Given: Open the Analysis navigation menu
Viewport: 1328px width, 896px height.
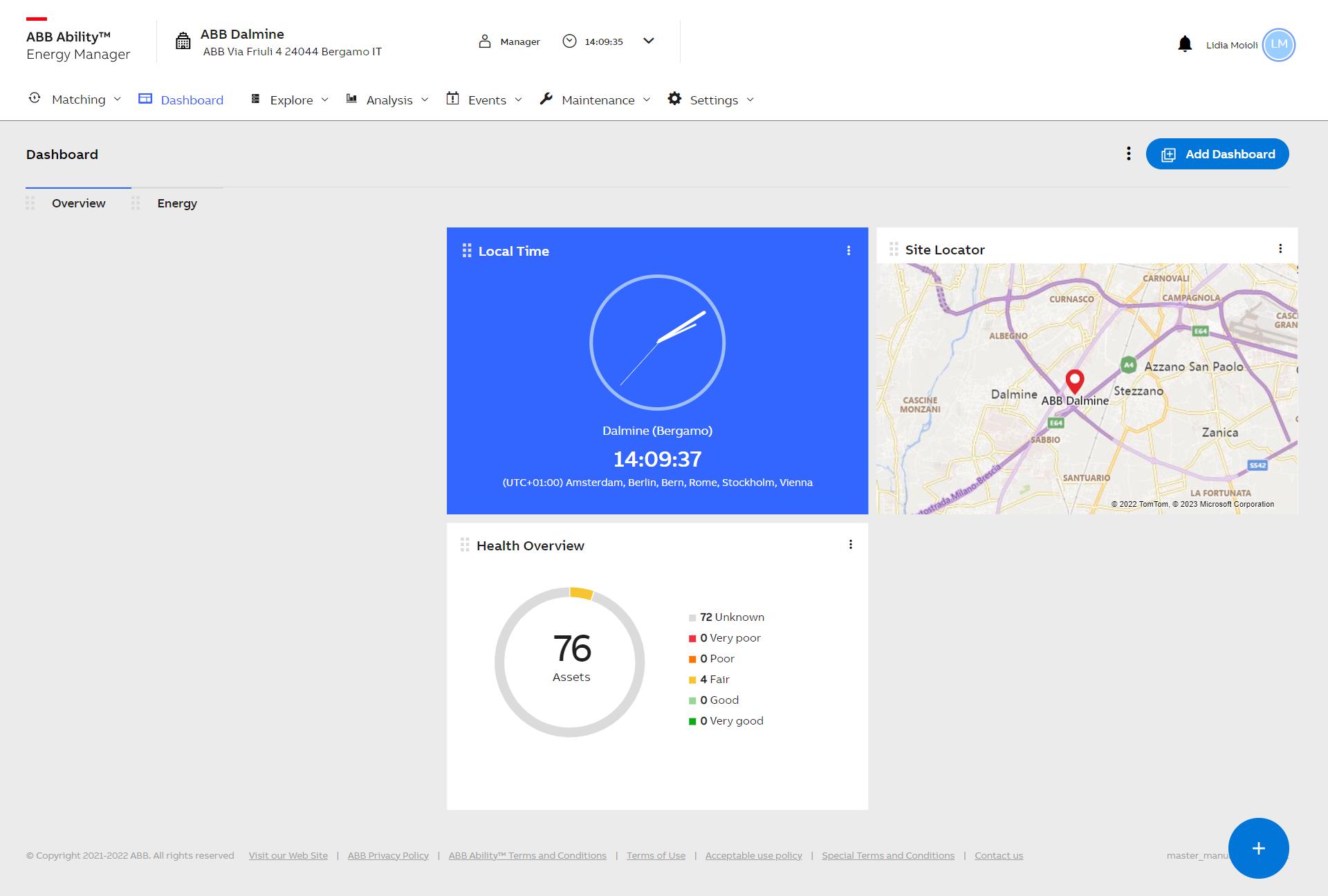Looking at the screenshot, I should [x=387, y=100].
